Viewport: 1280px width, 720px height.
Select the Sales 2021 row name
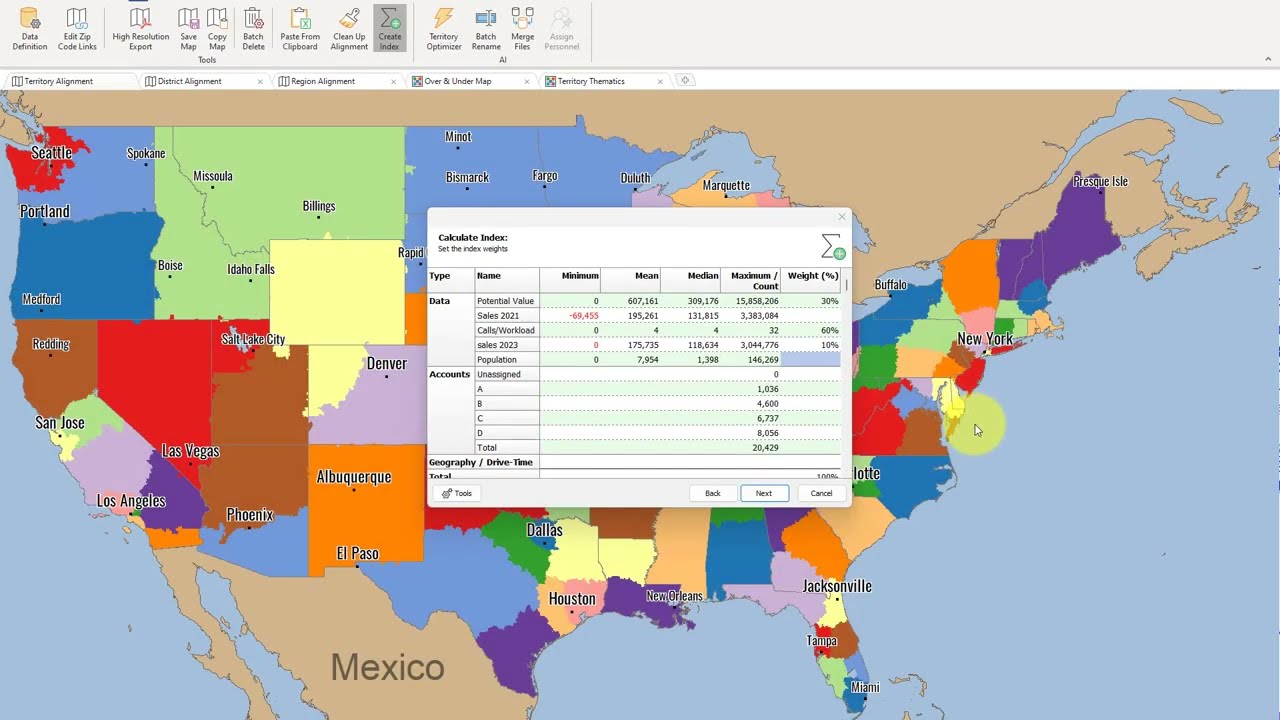point(507,316)
